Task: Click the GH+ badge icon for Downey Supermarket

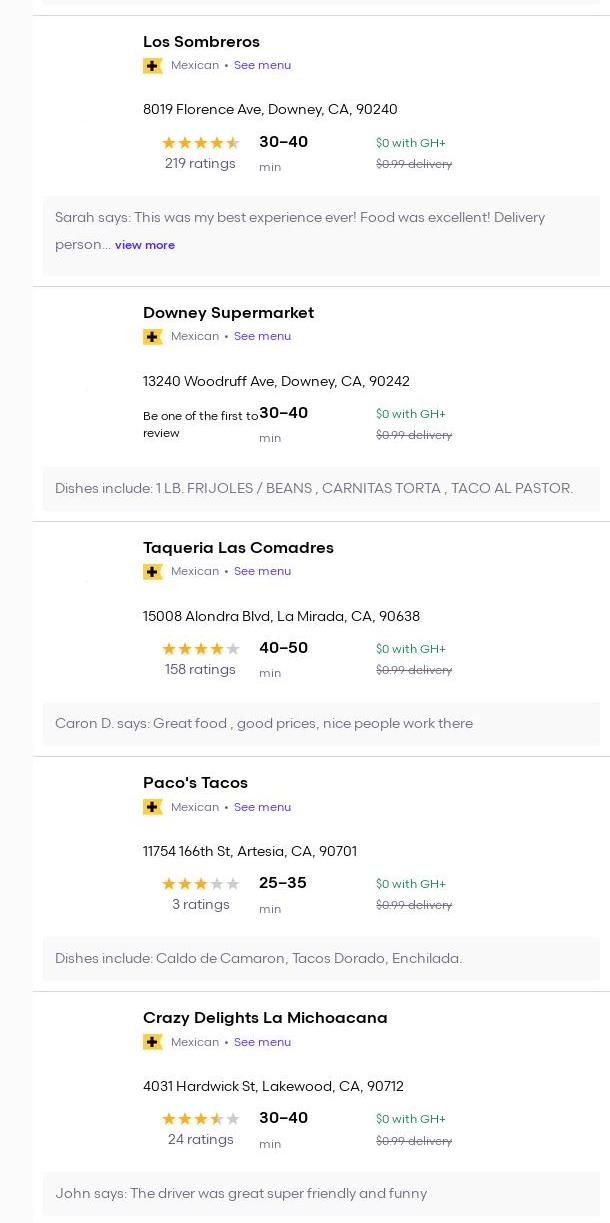Action: pyautogui.click(x=152, y=337)
